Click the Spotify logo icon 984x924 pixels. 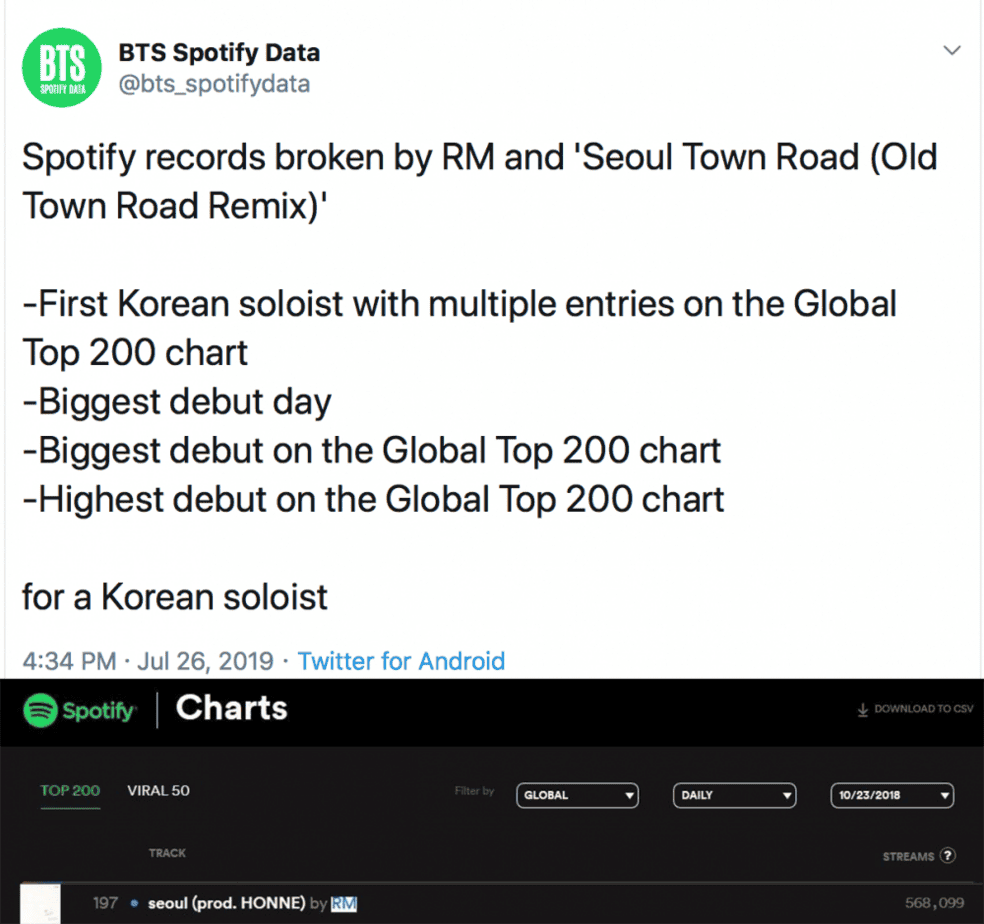click(41, 711)
